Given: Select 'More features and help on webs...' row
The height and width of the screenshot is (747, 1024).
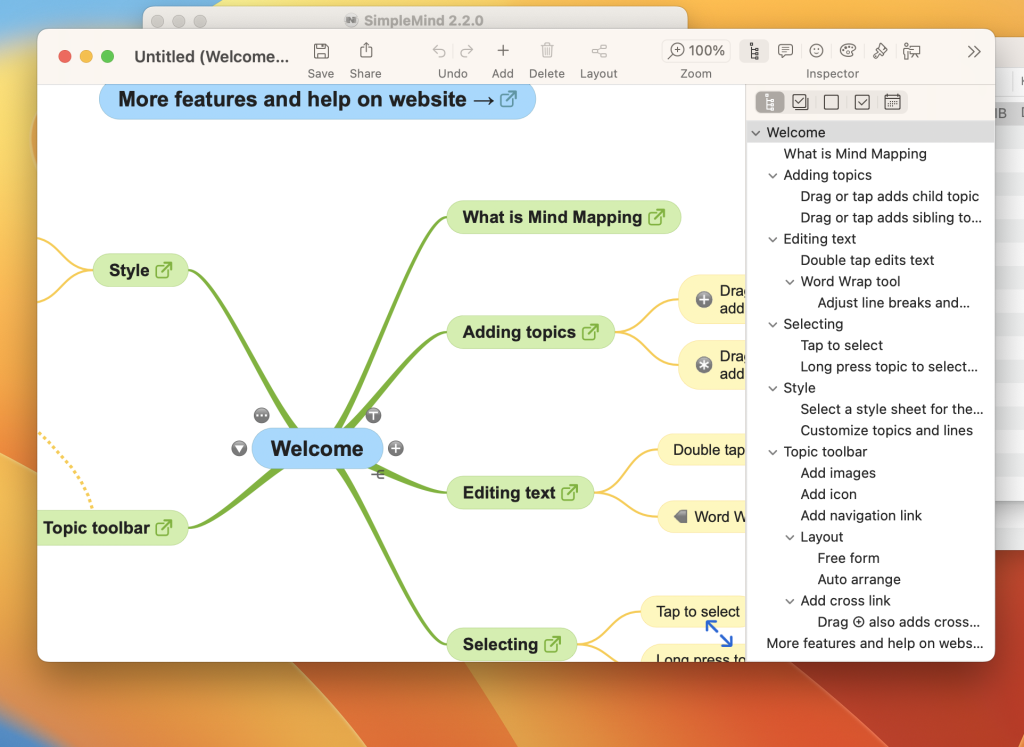Looking at the screenshot, I should click(x=871, y=643).
